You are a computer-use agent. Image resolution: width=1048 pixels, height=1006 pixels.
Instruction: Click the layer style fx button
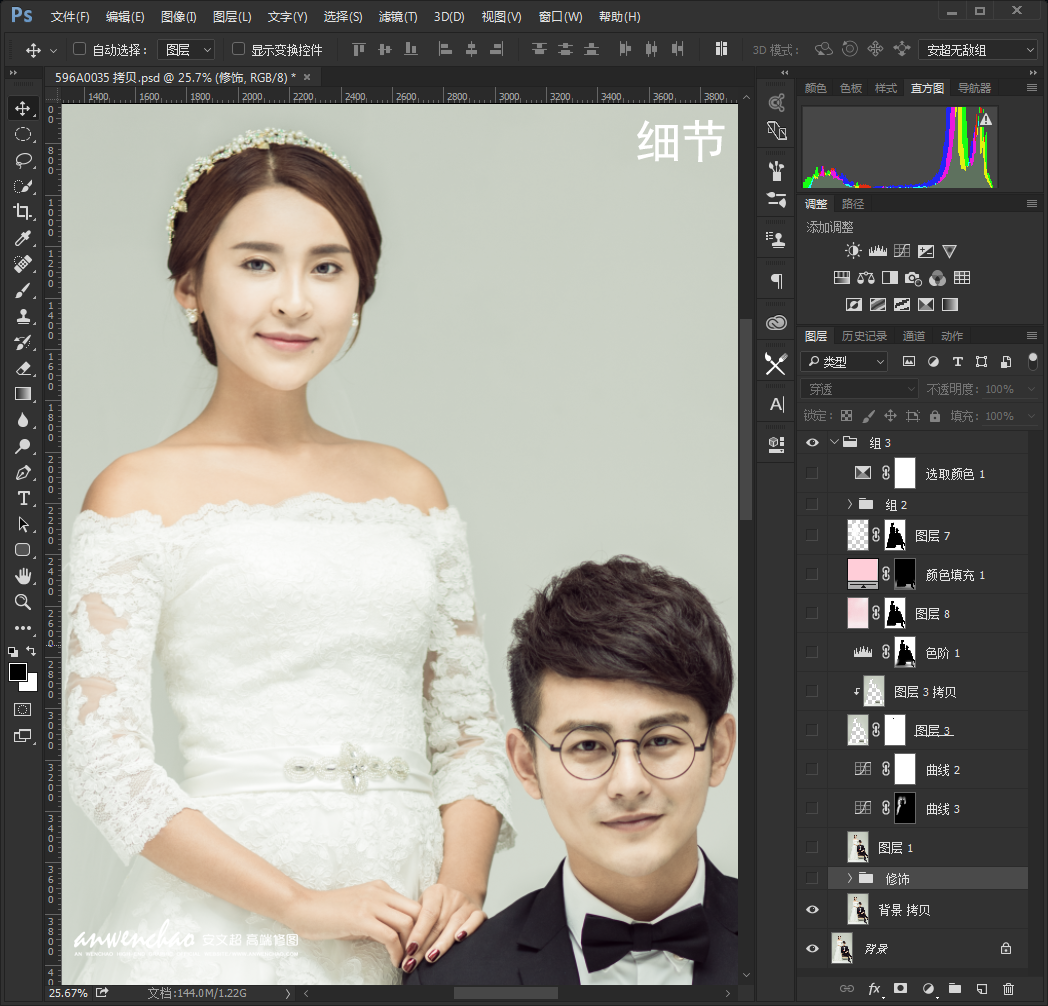[874, 989]
